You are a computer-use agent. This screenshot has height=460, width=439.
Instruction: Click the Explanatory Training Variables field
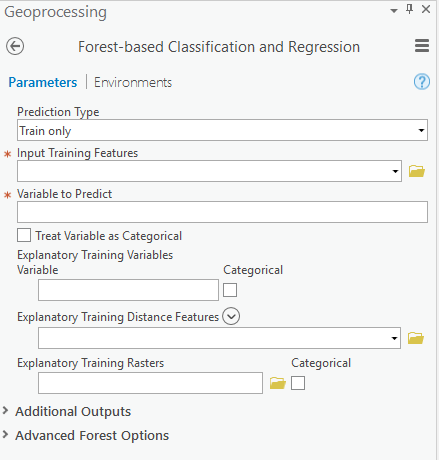[128, 290]
